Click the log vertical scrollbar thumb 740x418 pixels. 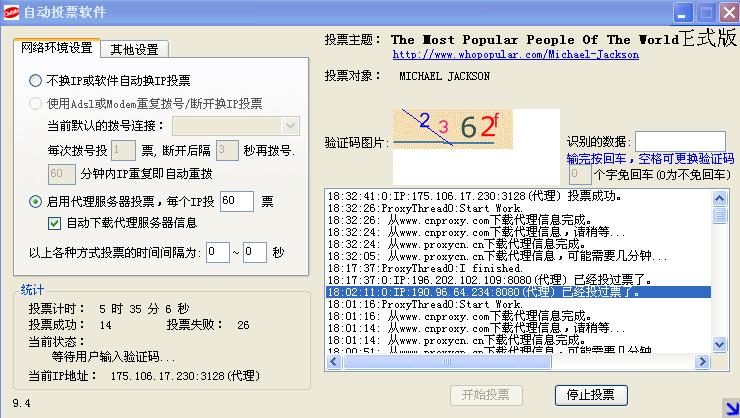[719, 215]
